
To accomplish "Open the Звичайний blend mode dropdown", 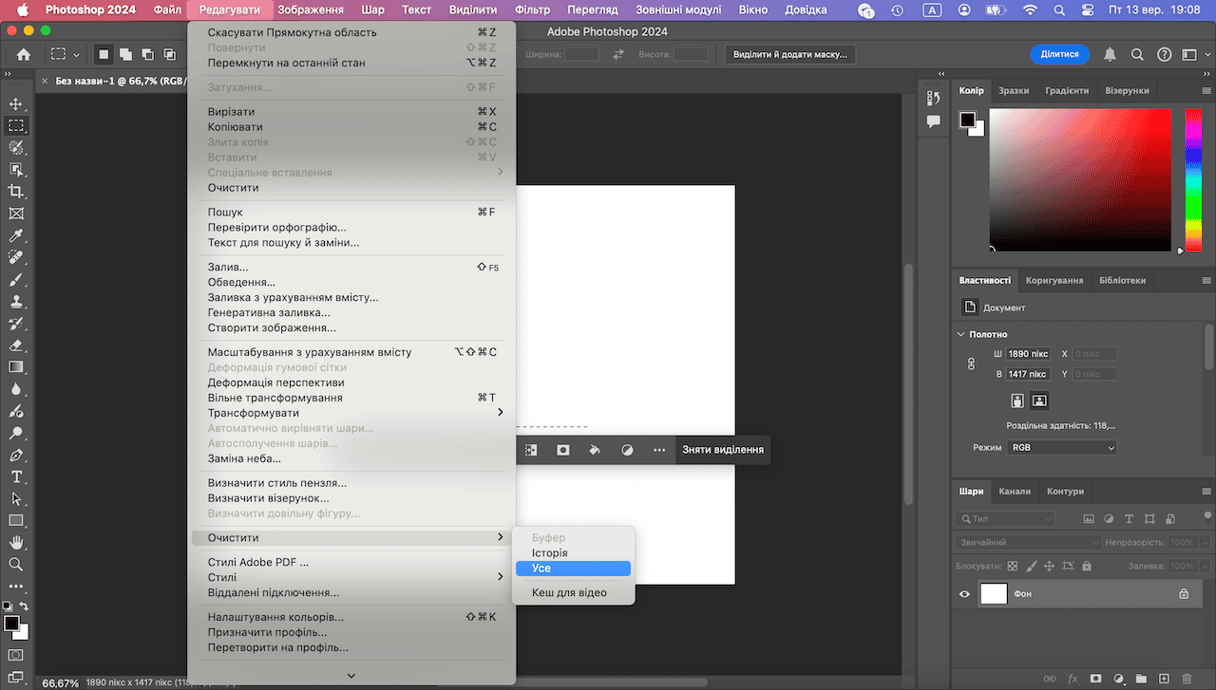I will coord(1029,542).
